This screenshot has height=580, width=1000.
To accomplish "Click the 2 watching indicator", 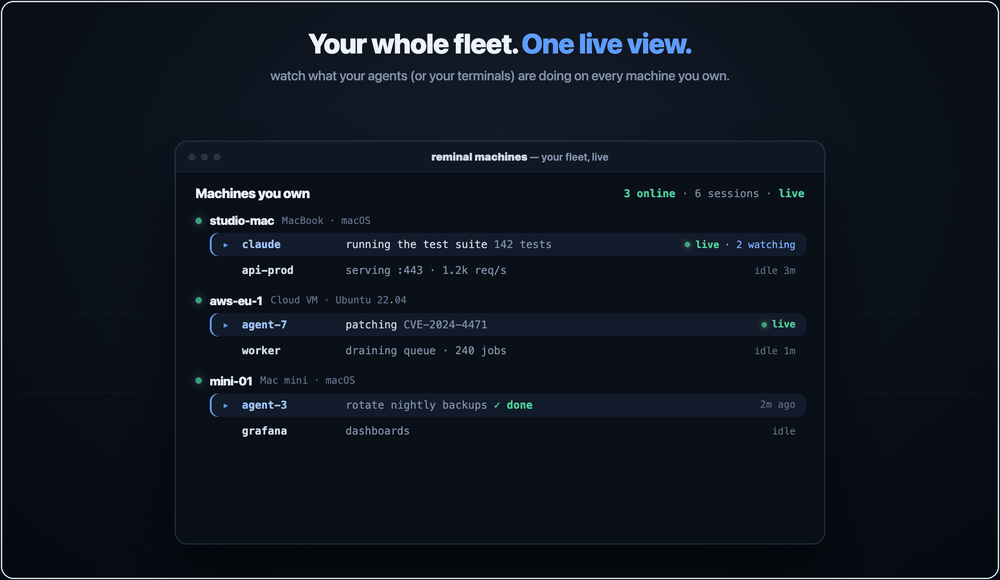I will (765, 244).
